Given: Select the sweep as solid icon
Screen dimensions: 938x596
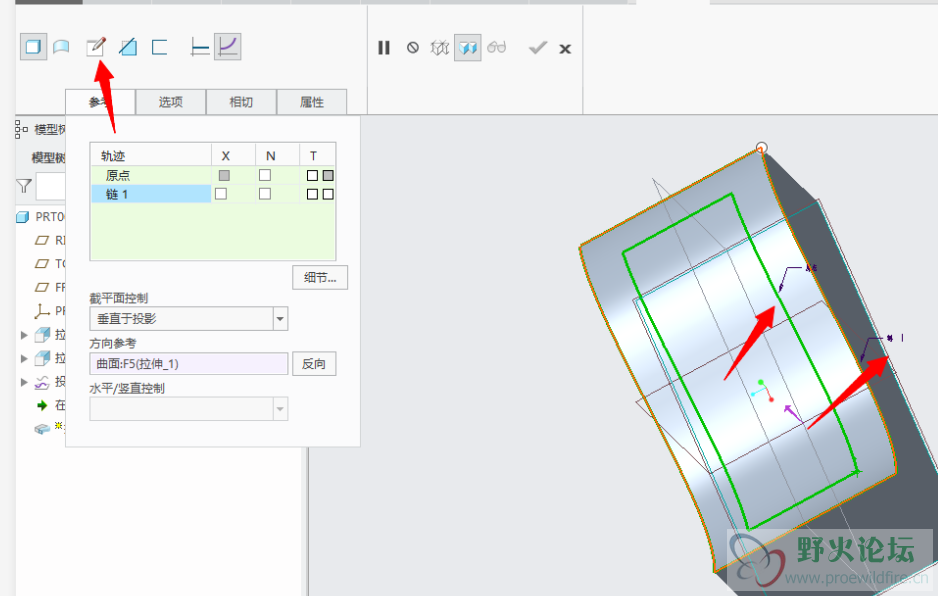Looking at the screenshot, I should 34,47.
